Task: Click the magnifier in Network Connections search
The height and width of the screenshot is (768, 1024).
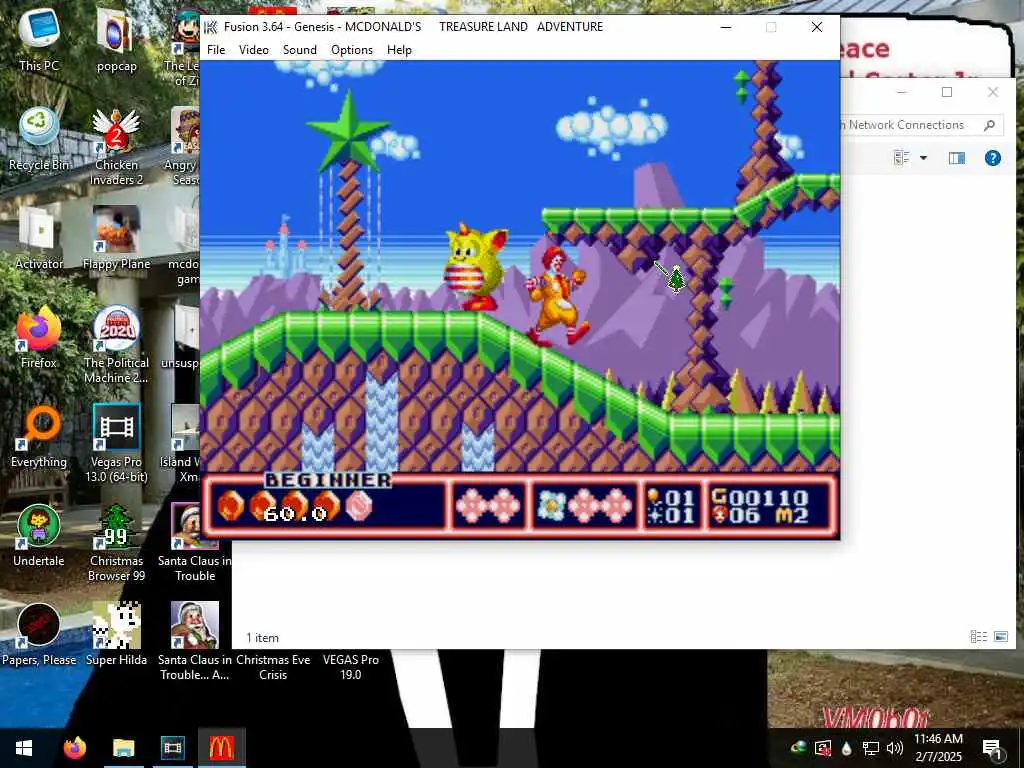Action: tap(990, 125)
